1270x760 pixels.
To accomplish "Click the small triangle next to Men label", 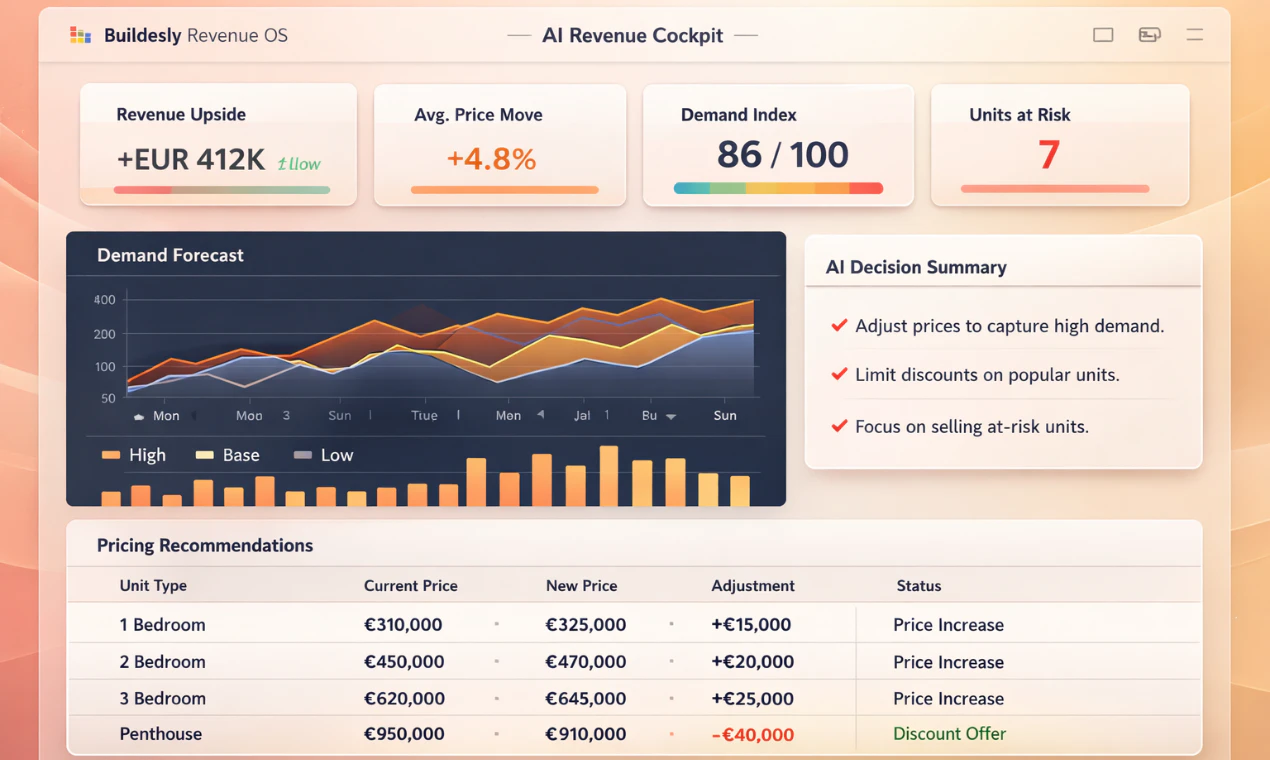I will click(x=540, y=414).
